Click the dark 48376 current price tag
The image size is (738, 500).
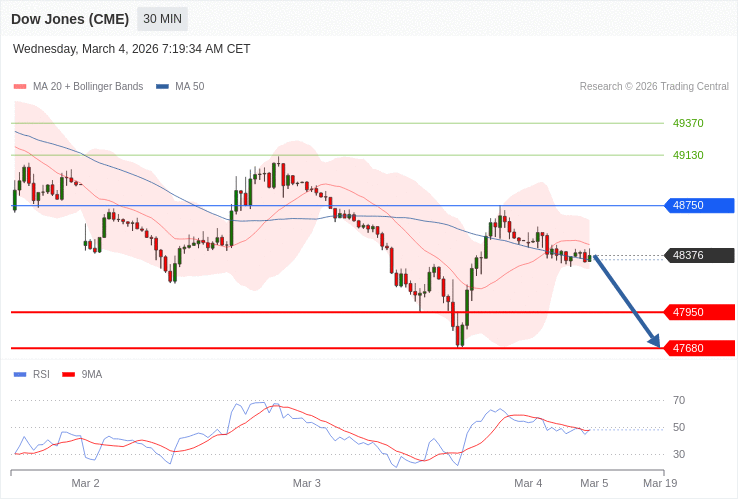coord(699,255)
